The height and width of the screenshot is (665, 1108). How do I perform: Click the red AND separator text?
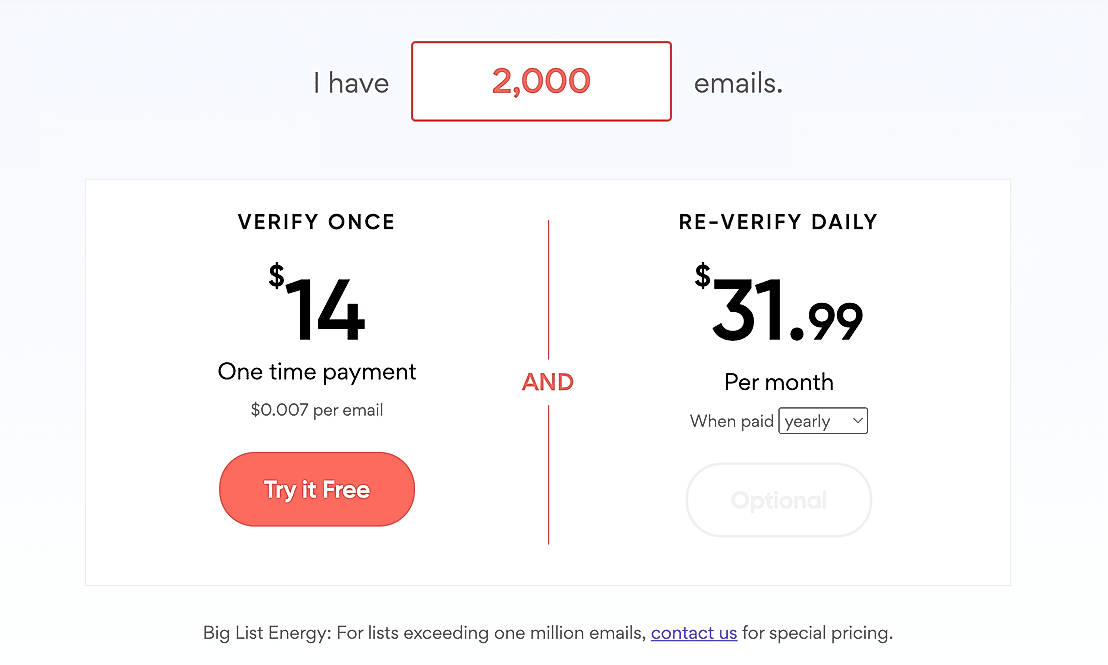tap(548, 382)
